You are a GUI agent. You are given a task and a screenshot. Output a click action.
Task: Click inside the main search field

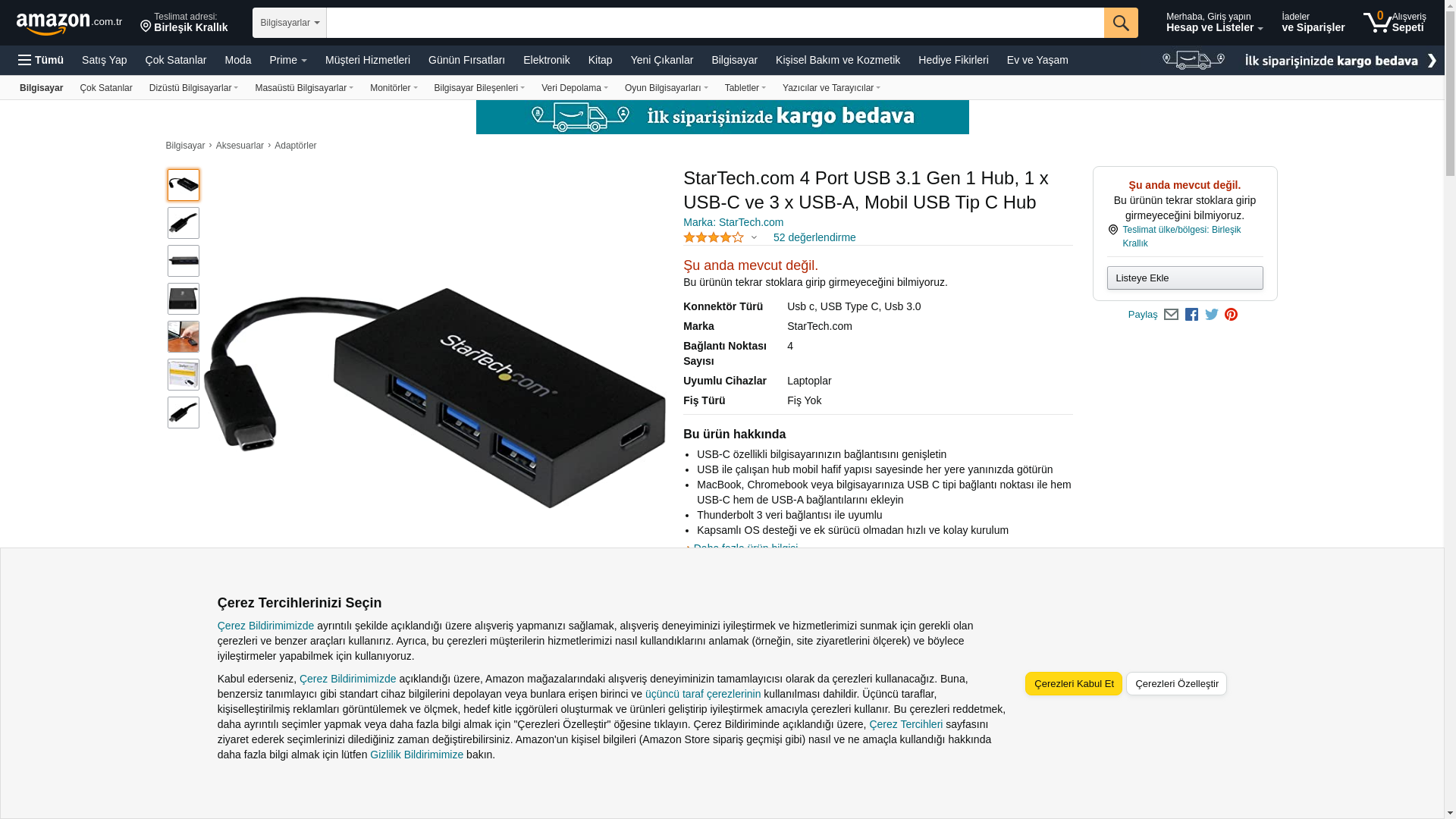(x=715, y=23)
